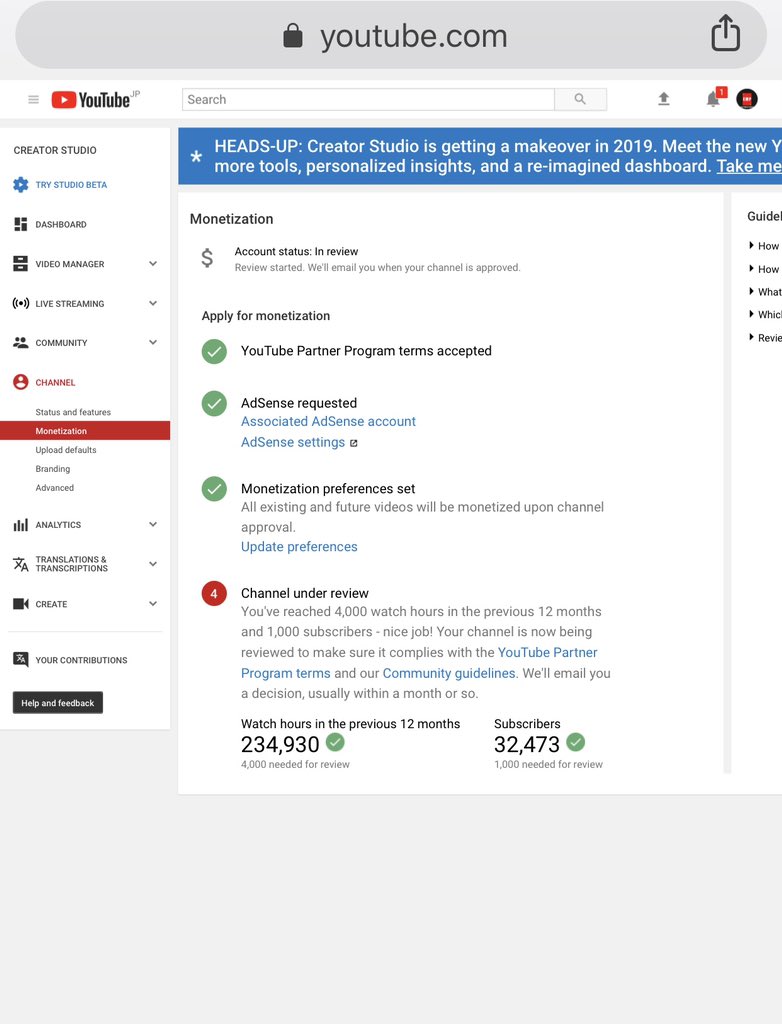Click the dollar sign account status icon

click(x=207, y=258)
